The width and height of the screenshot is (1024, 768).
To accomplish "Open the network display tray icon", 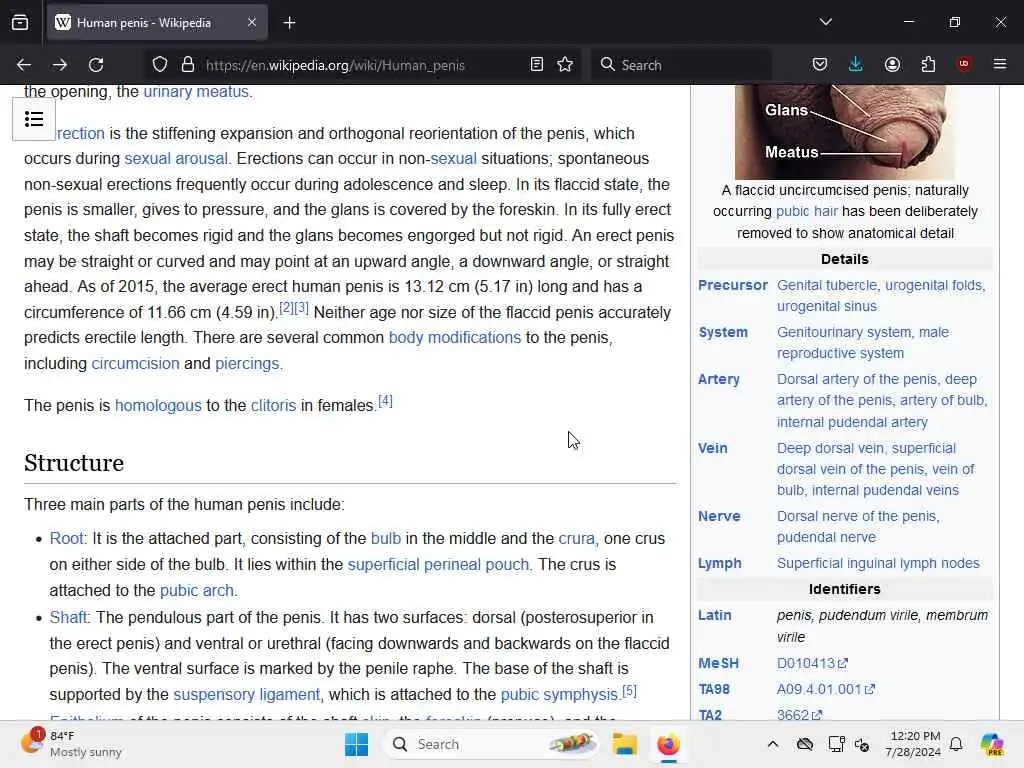I will (835, 744).
